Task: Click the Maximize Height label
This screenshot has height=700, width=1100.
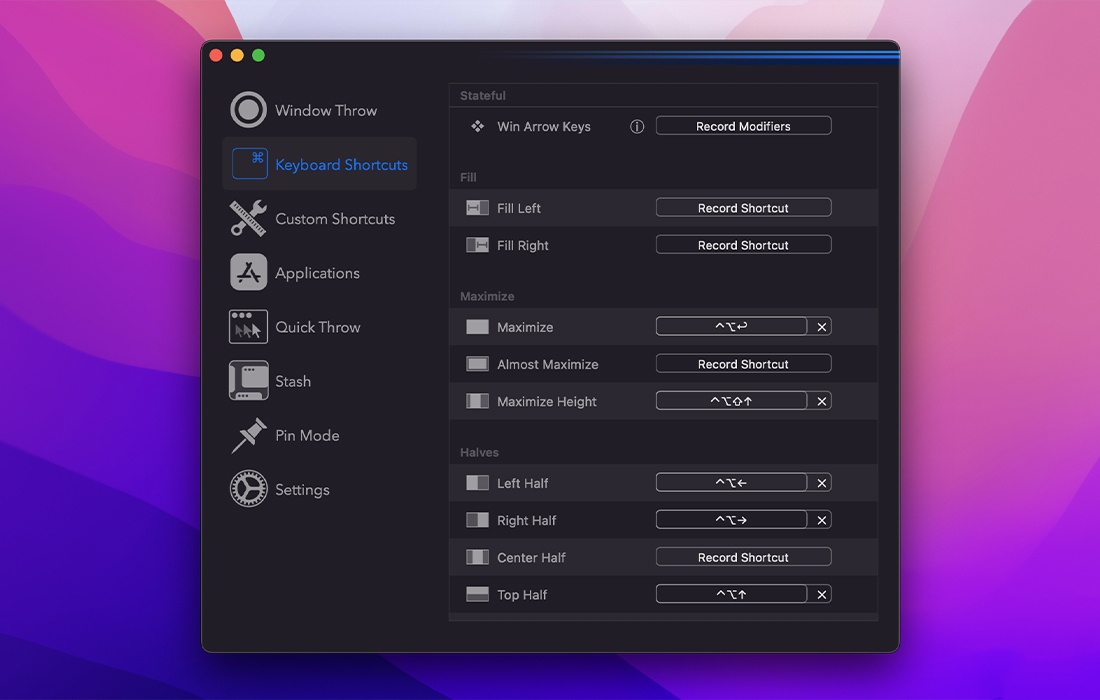Action: (546, 401)
